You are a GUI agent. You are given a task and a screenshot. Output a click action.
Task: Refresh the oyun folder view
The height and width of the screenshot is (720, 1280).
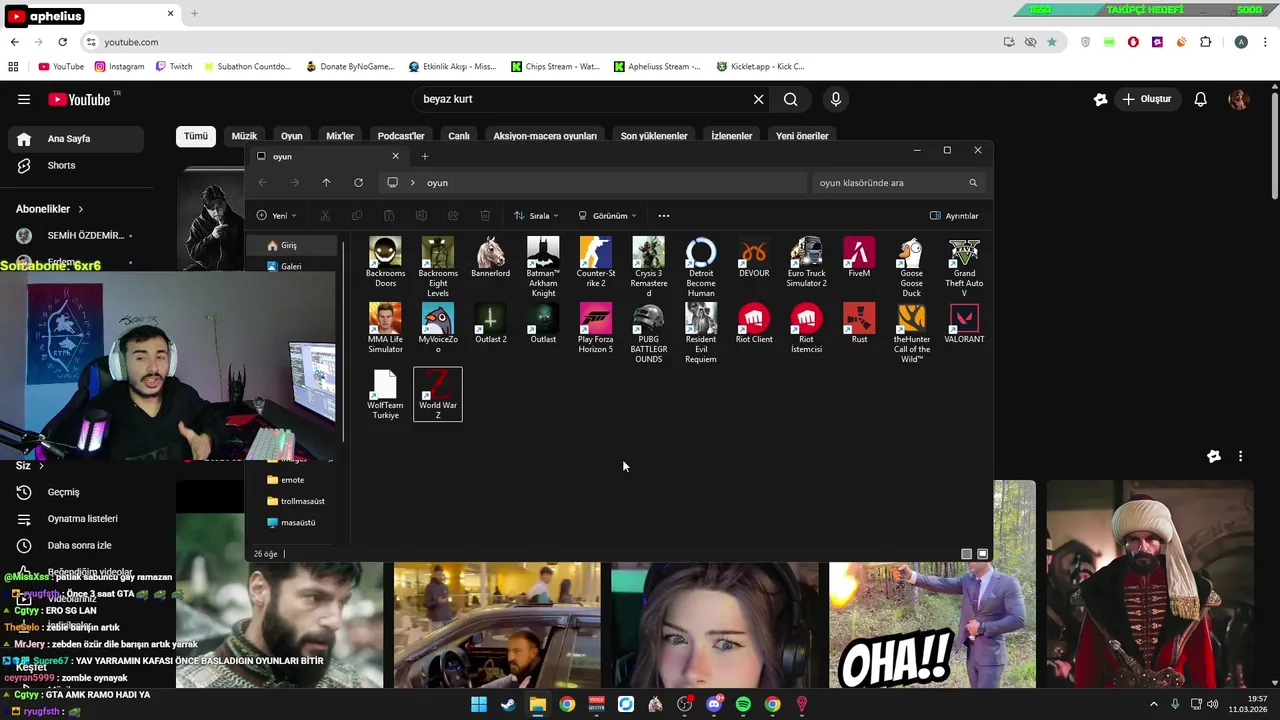coord(358,183)
